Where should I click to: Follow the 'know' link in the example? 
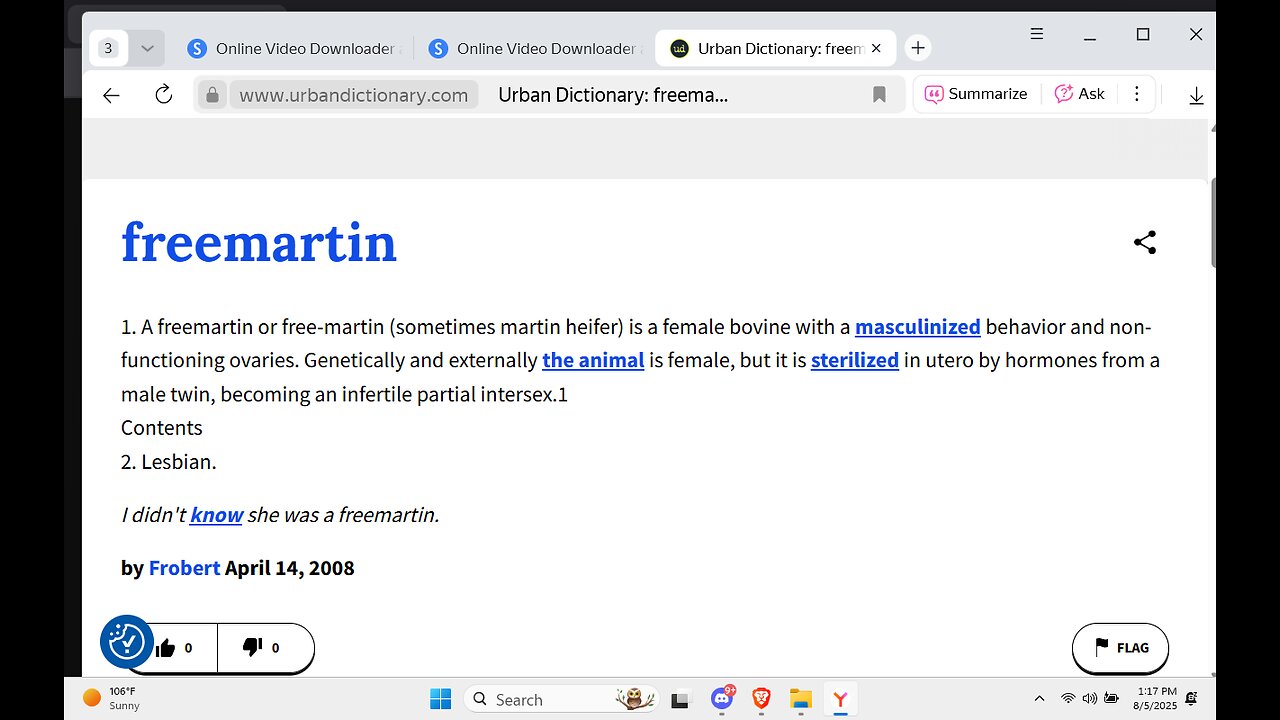(x=217, y=515)
